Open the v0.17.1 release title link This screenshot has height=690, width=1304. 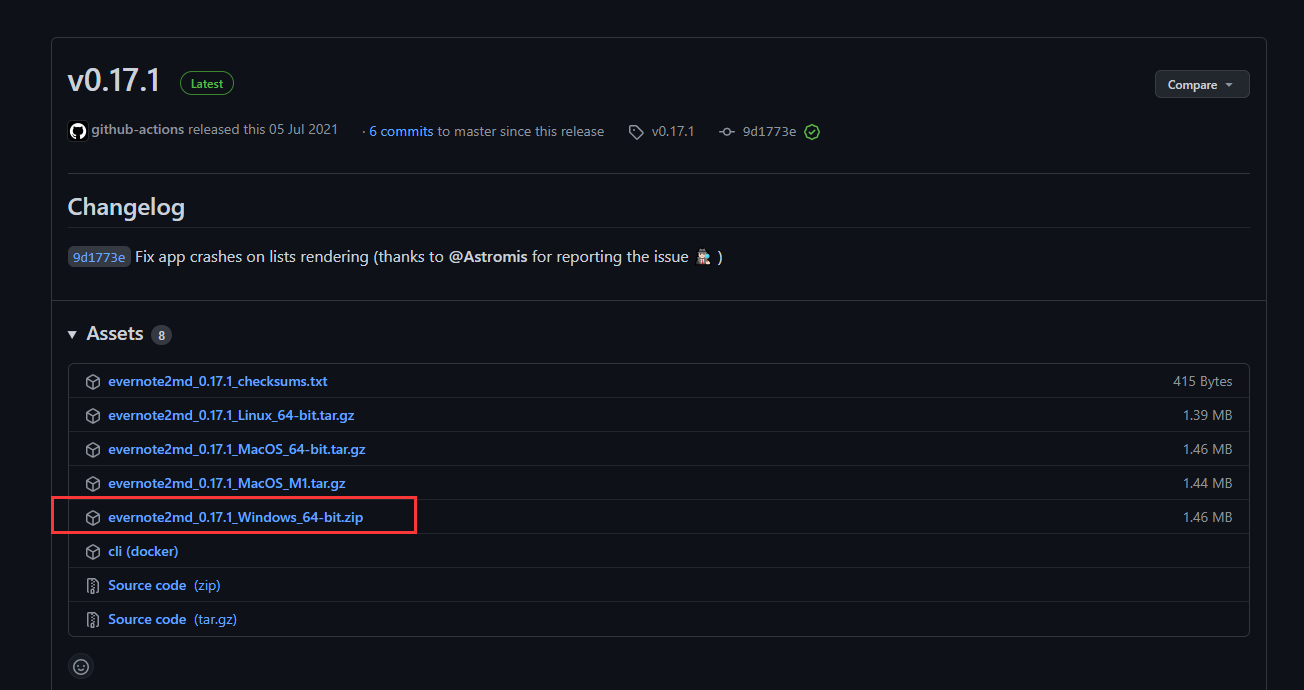[x=113, y=81]
